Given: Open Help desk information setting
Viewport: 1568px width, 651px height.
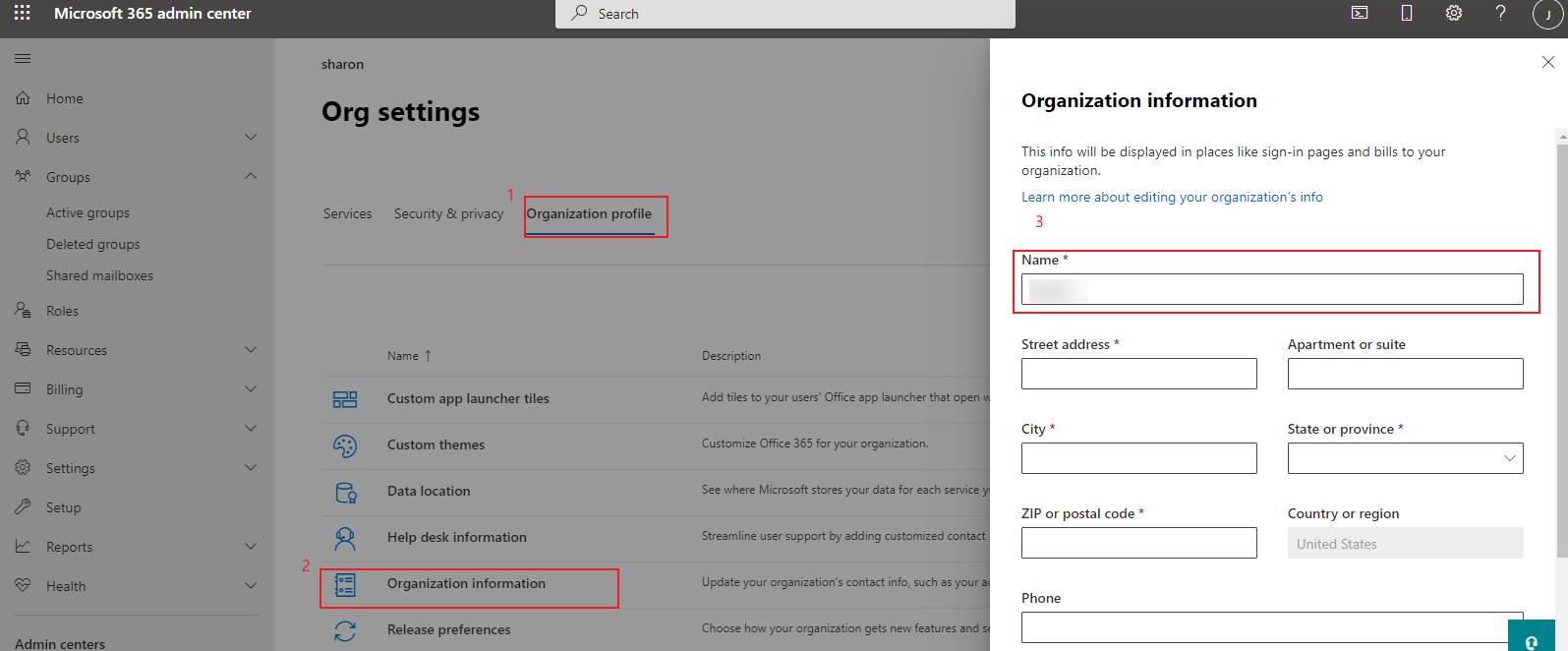Looking at the screenshot, I should (x=457, y=537).
